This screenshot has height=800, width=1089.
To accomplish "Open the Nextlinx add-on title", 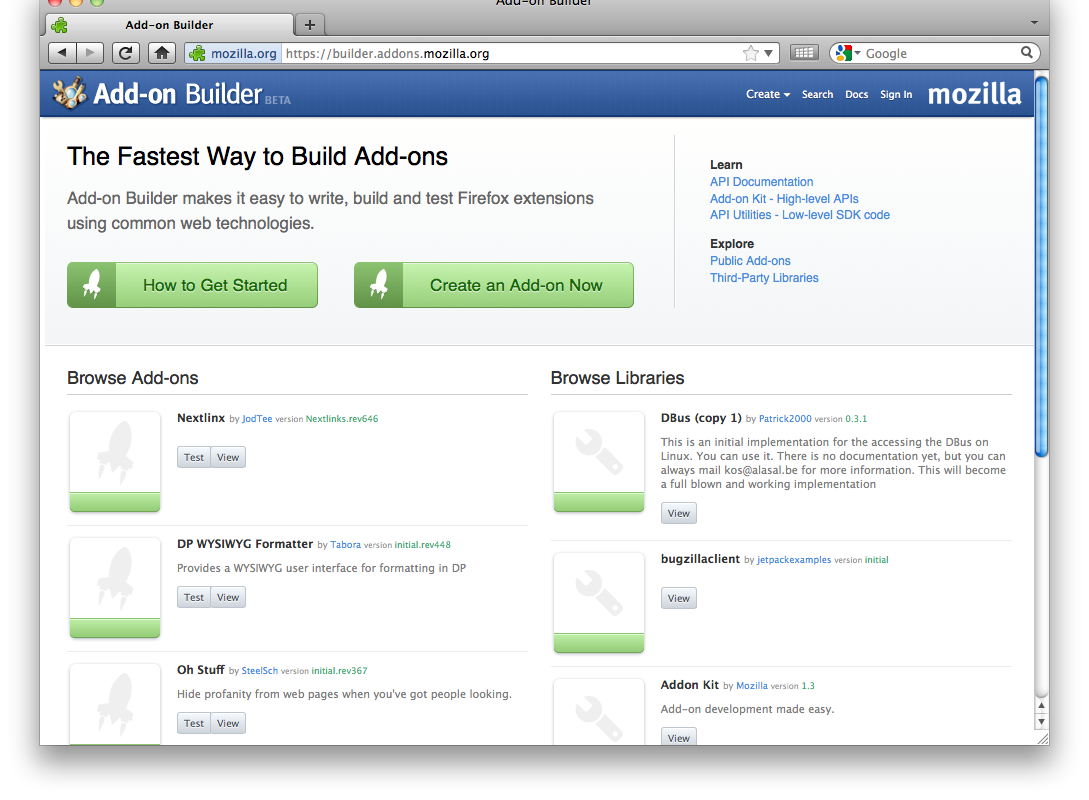I will tap(201, 418).
